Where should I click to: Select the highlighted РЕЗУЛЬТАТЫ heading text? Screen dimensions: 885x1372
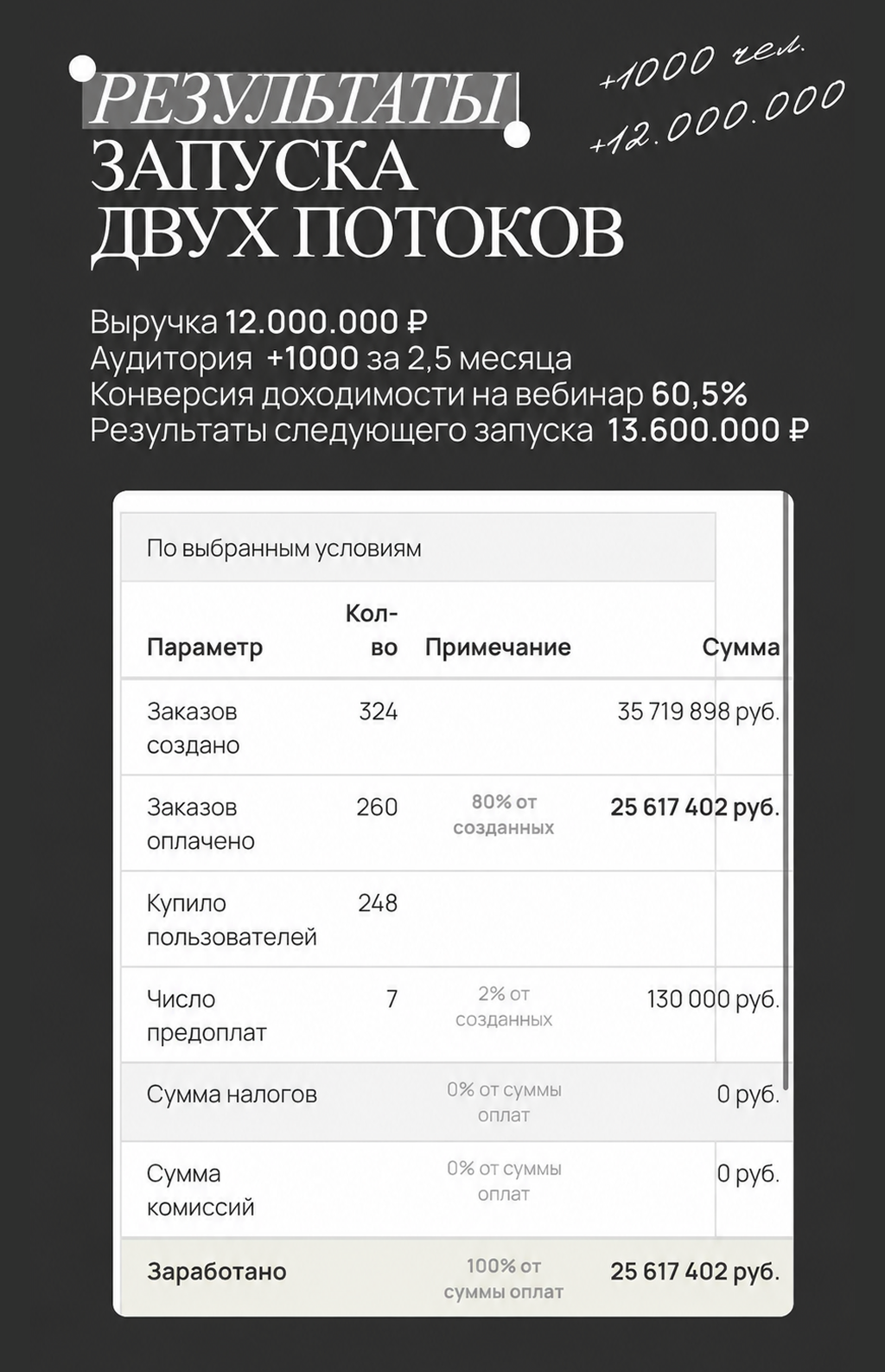tap(301, 100)
